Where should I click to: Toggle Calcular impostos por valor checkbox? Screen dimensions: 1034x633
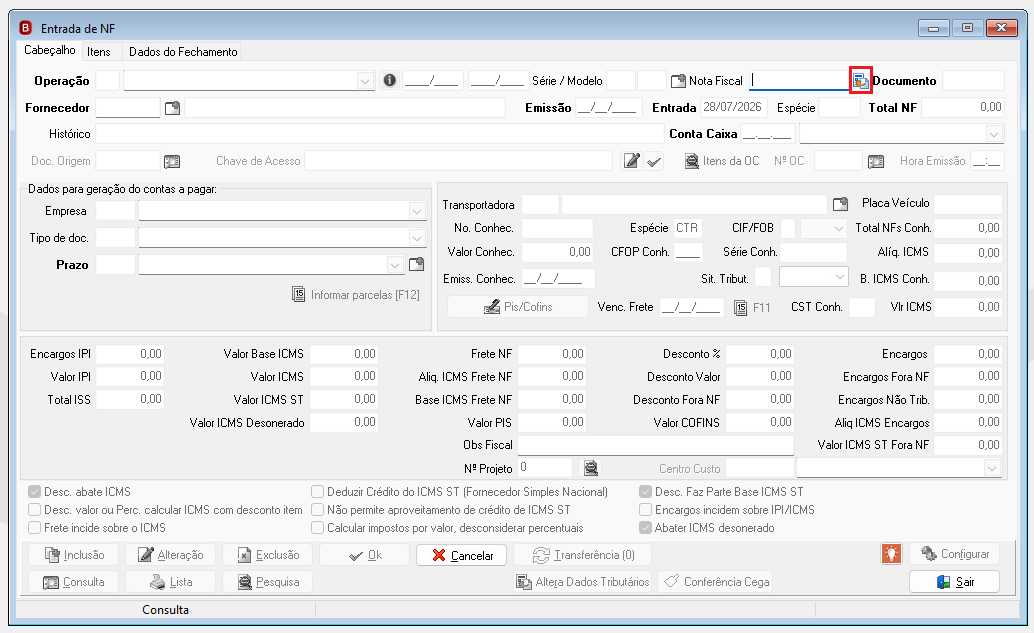click(318, 528)
